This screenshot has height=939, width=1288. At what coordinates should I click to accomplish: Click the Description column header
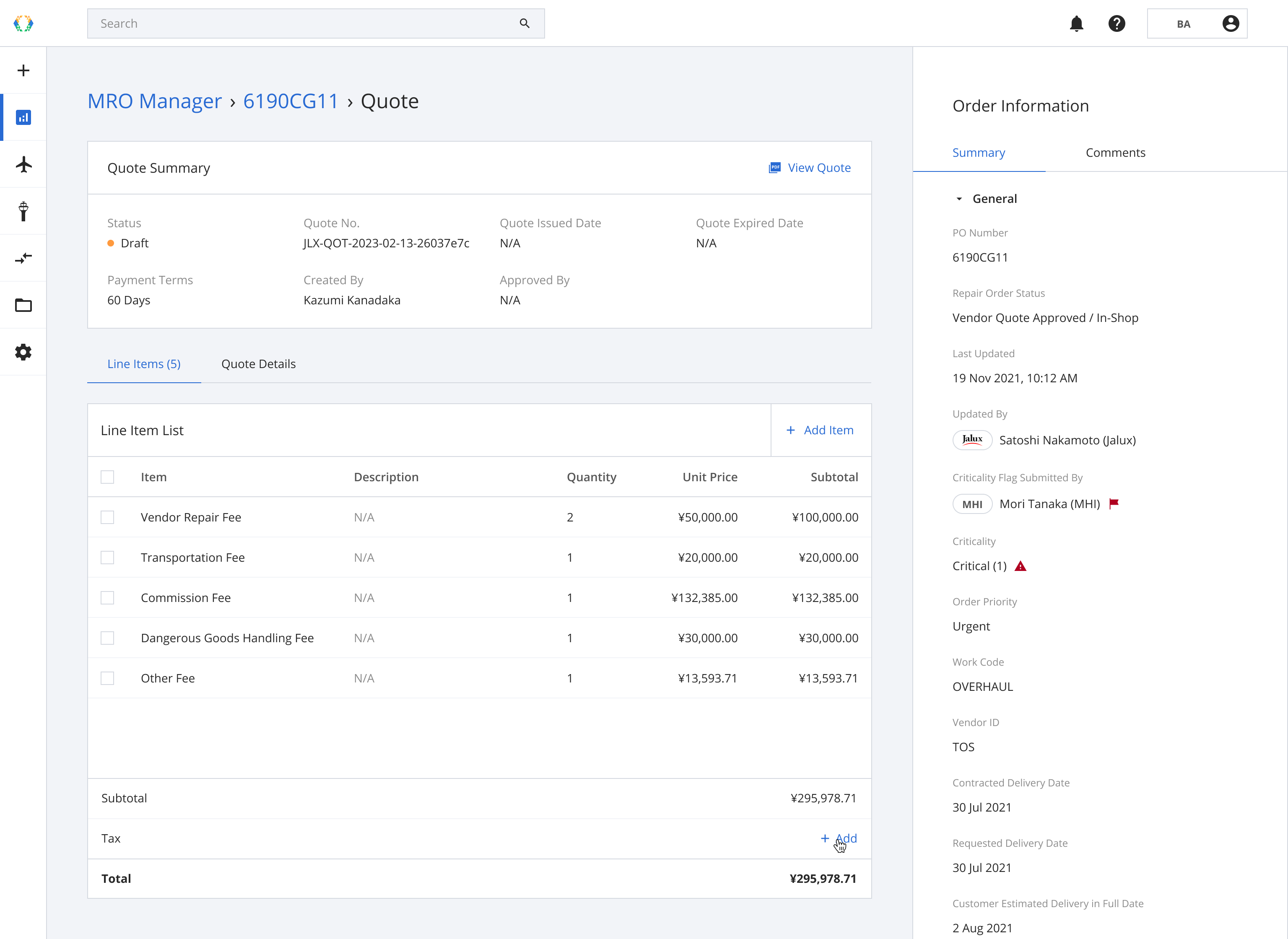(387, 477)
